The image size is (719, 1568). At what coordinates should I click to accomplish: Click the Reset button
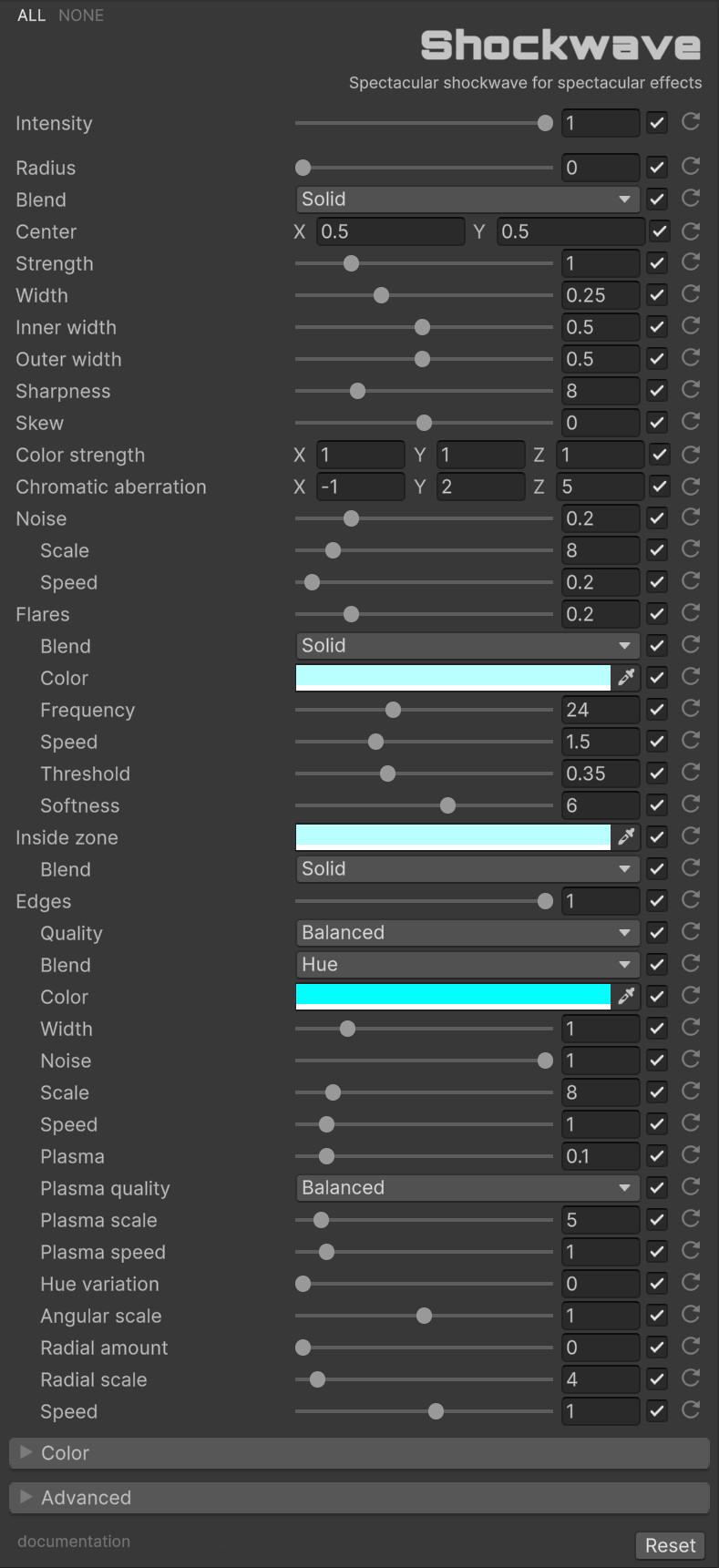[x=670, y=1545]
